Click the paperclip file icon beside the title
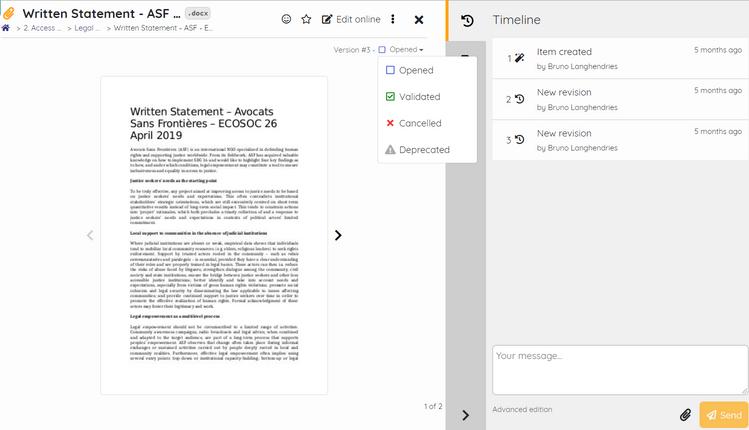This screenshot has height=430, width=749. tap(8, 13)
